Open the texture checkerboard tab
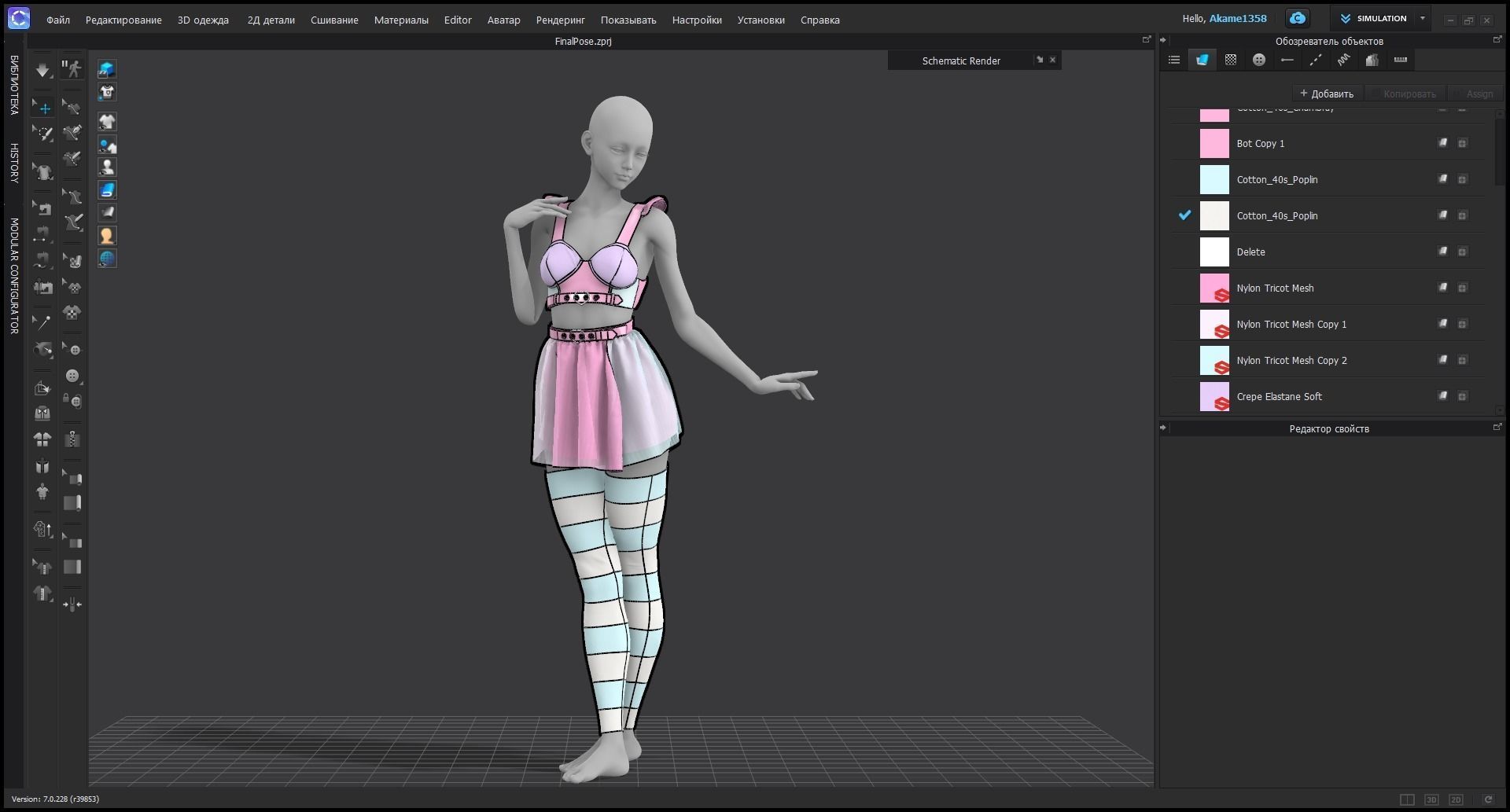The width and height of the screenshot is (1510, 812). [1230, 59]
